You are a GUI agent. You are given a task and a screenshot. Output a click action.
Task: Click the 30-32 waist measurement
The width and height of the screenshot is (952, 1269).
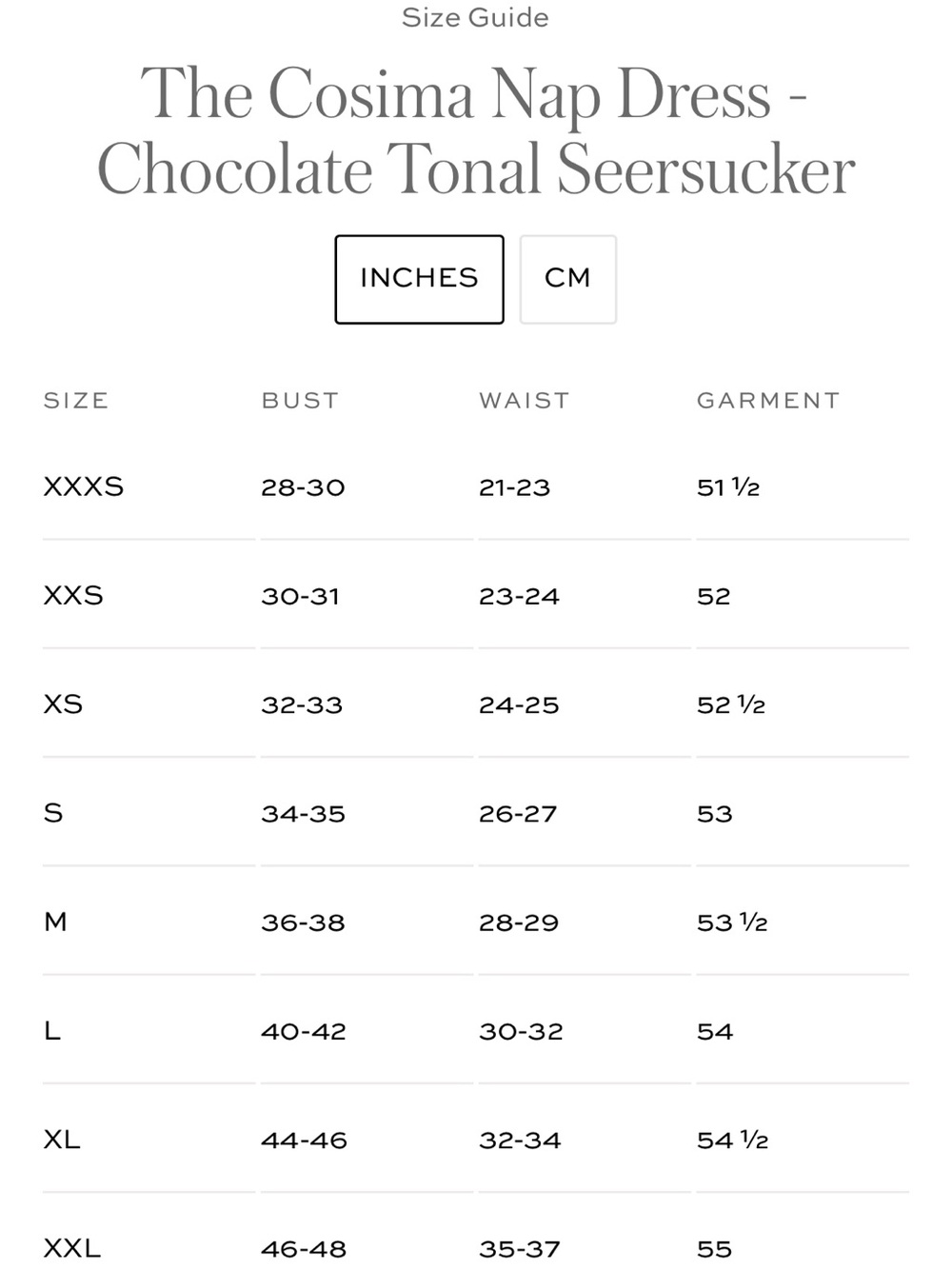[x=521, y=1031]
